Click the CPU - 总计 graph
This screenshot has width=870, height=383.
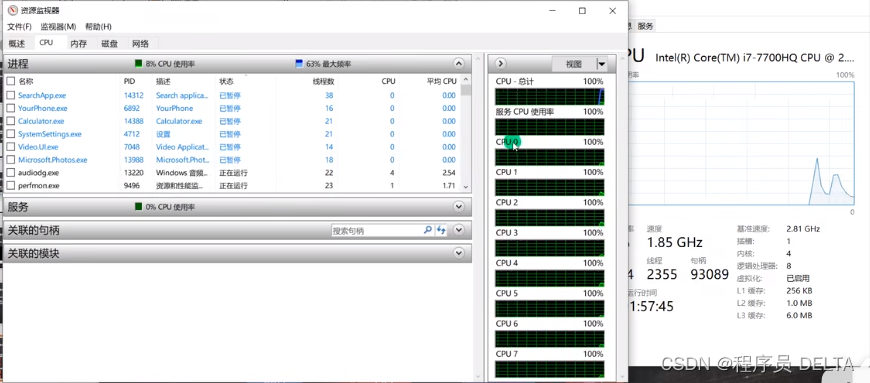pos(549,97)
